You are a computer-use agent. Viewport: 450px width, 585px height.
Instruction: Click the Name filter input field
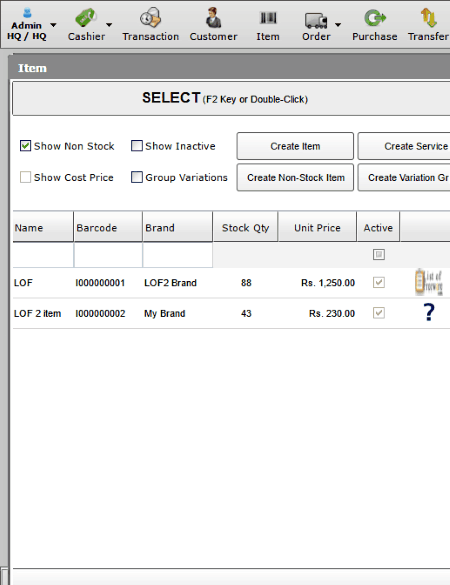(x=43, y=255)
